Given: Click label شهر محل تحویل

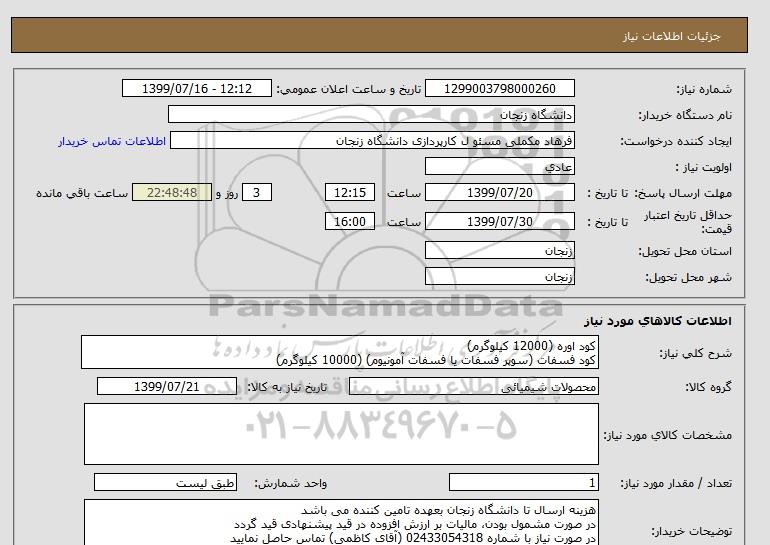Looking at the screenshot, I should point(688,277).
